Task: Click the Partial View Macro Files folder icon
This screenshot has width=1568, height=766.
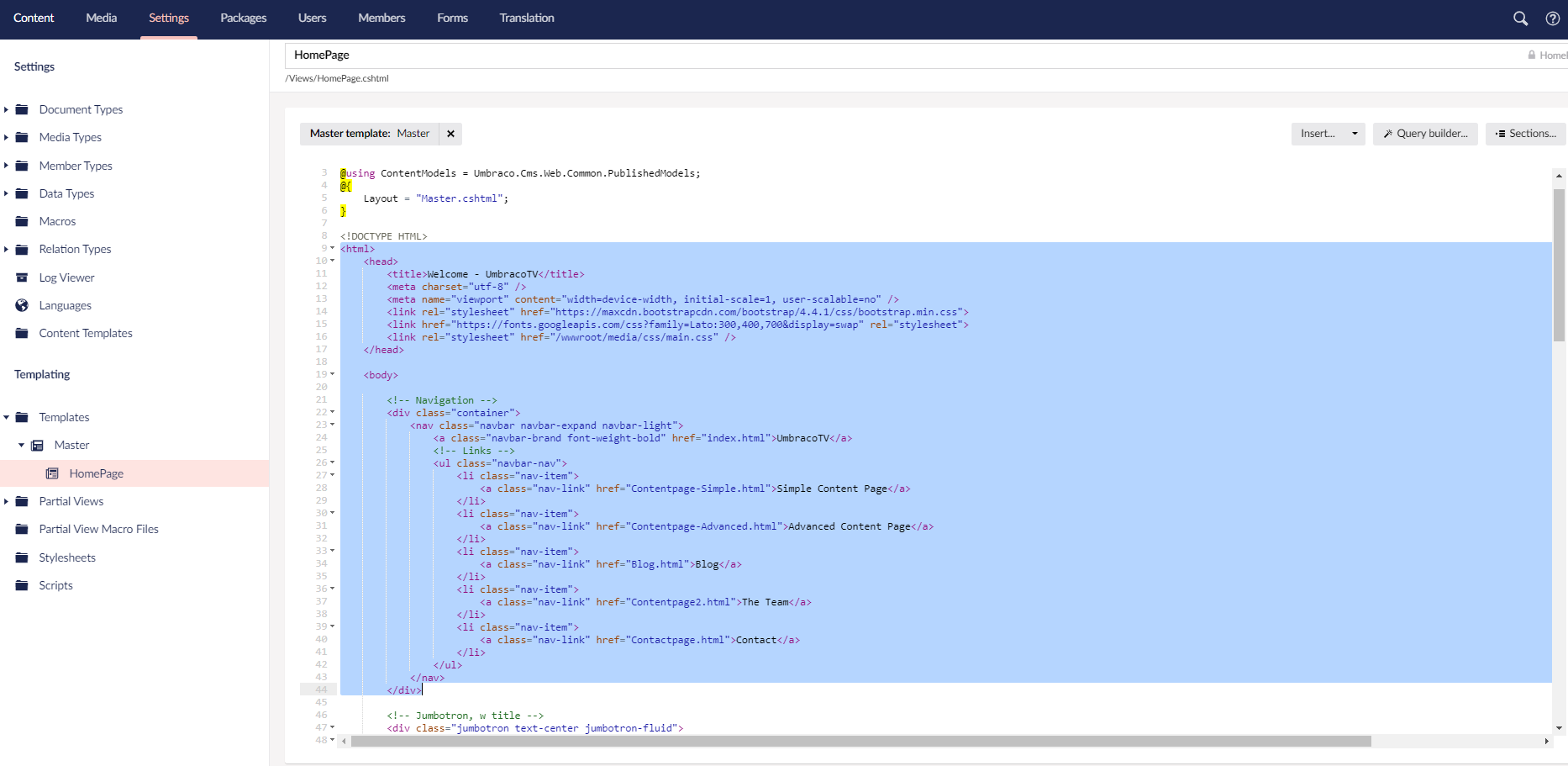Action: point(22,529)
